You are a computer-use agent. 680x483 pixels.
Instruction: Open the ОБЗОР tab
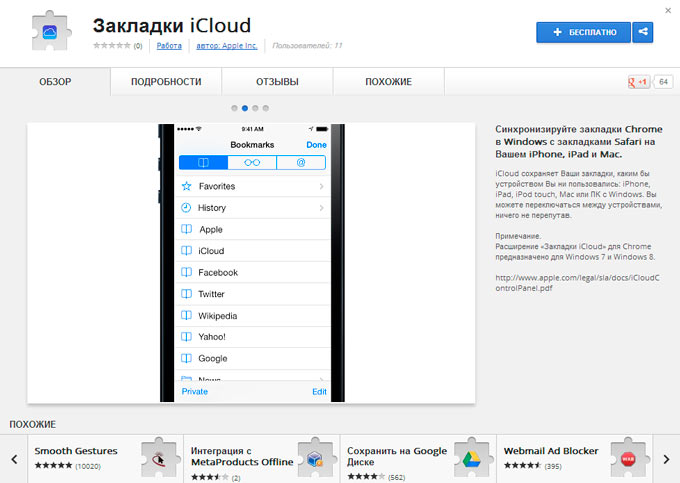(x=55, y=82)
